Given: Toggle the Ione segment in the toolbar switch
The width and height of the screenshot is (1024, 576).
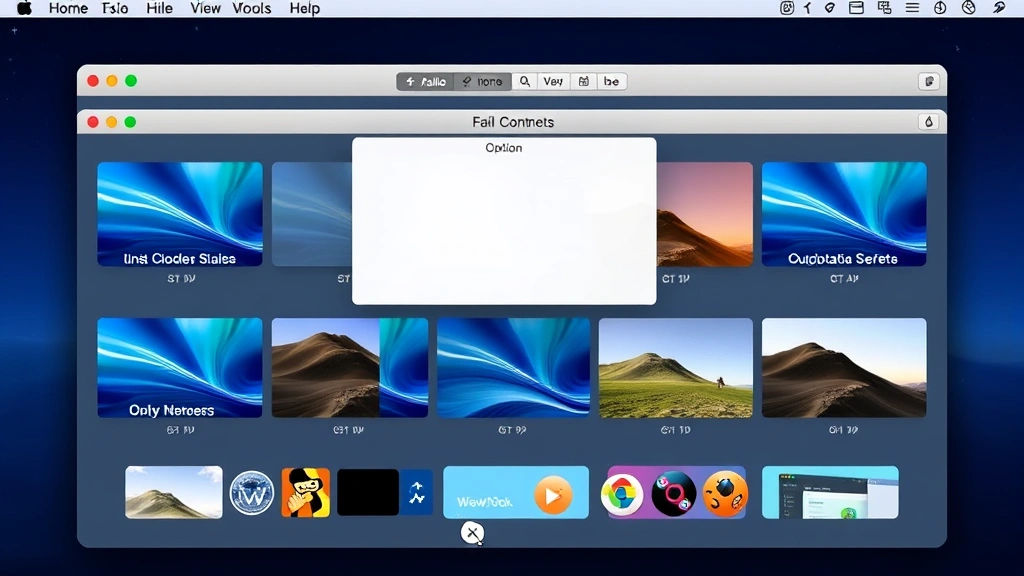Looking at the screenshot, I should (x=483, y=81).
